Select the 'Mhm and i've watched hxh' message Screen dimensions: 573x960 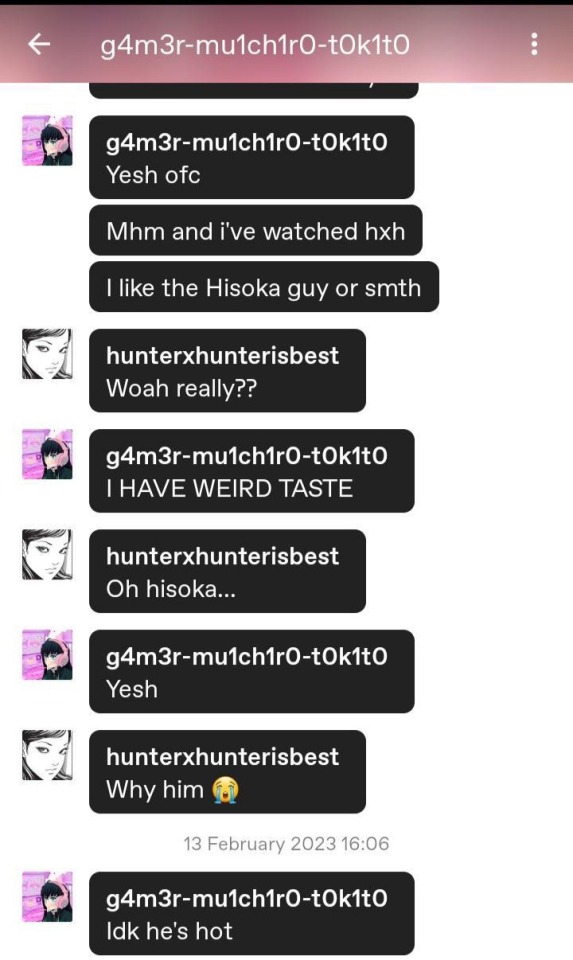coord(255,231)
